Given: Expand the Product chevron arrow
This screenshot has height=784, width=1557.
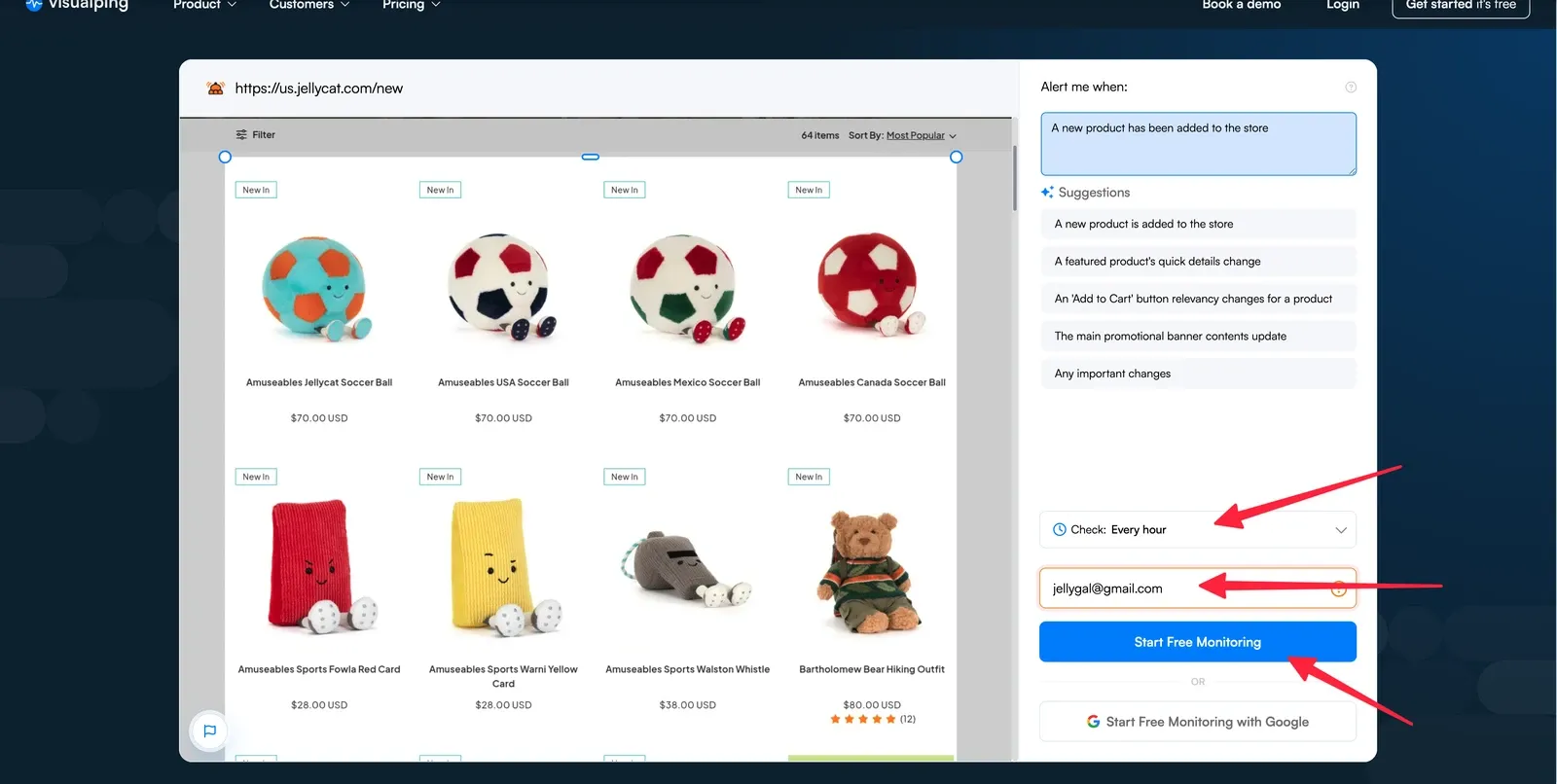Looking at the screenshot, I should [x=232, y=5].
